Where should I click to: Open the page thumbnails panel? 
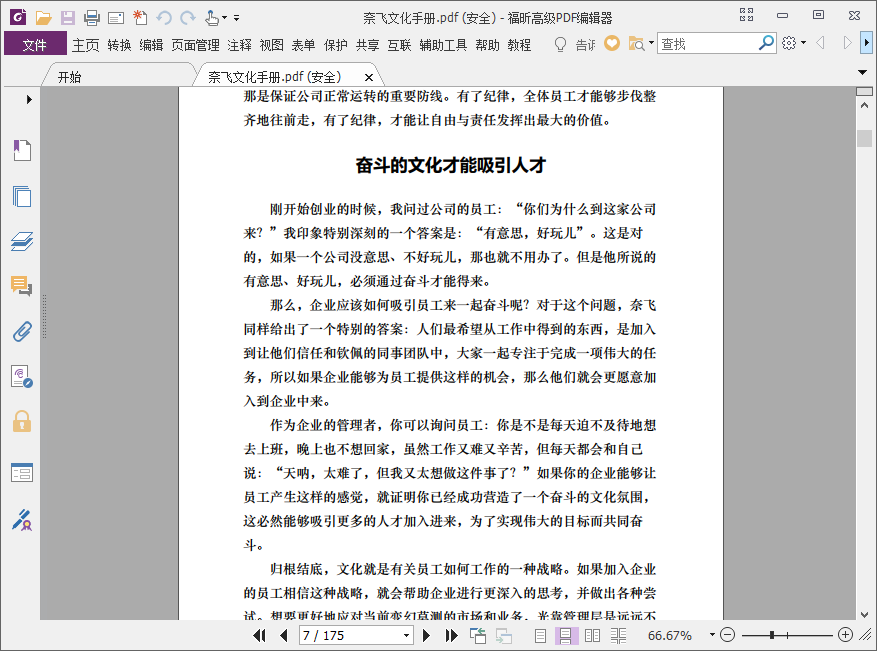(x=22, y=196)
